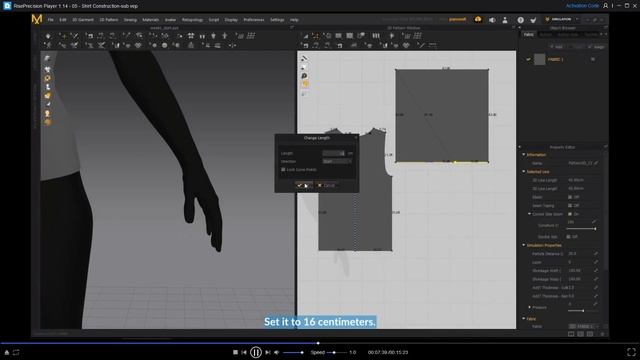
Task: Click the grid icon in 2D Pattern toolbar
Action: pyautogui.click(x=417, y=36)
